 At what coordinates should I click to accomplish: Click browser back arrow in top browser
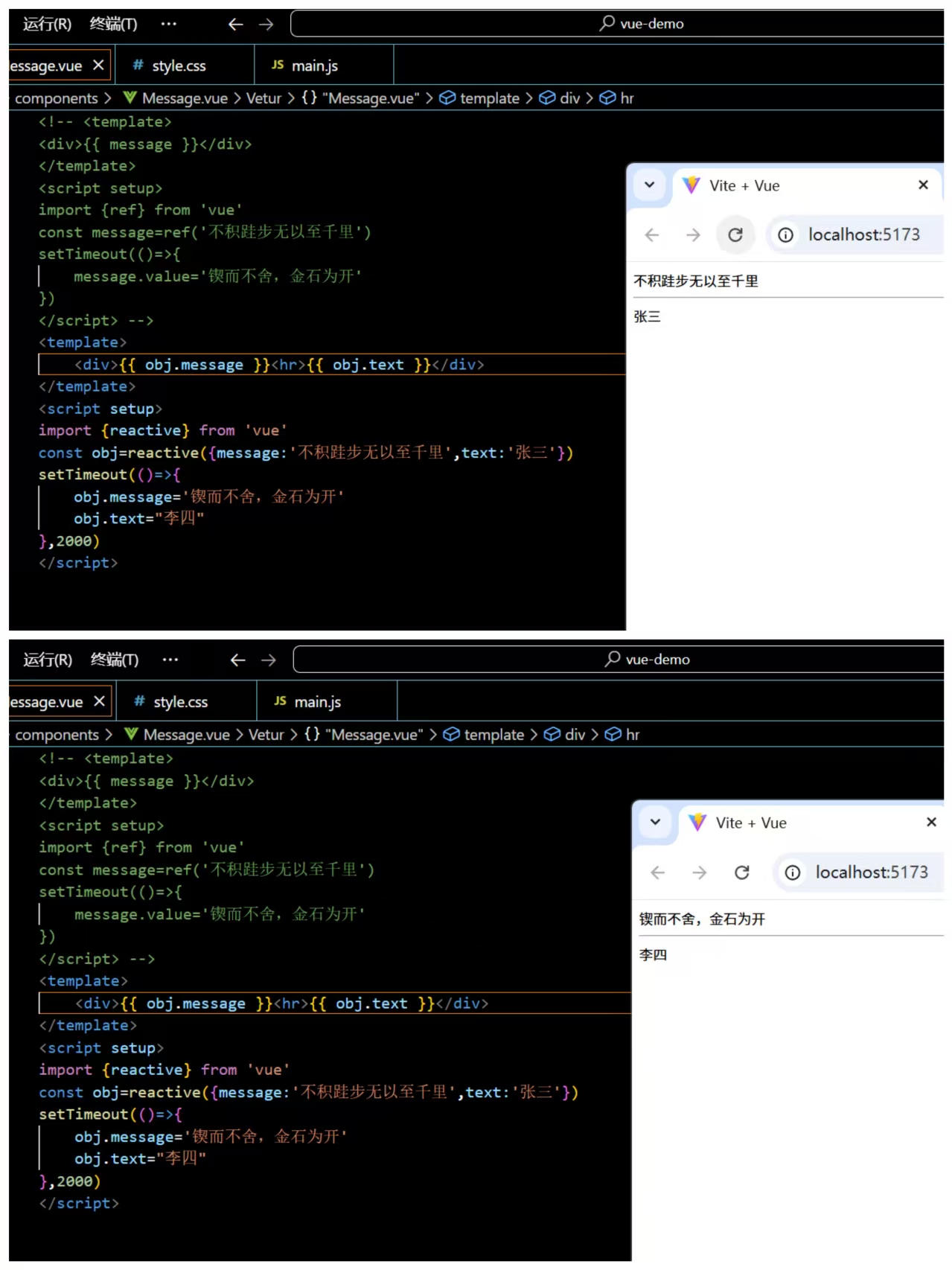tap(652, 235)
